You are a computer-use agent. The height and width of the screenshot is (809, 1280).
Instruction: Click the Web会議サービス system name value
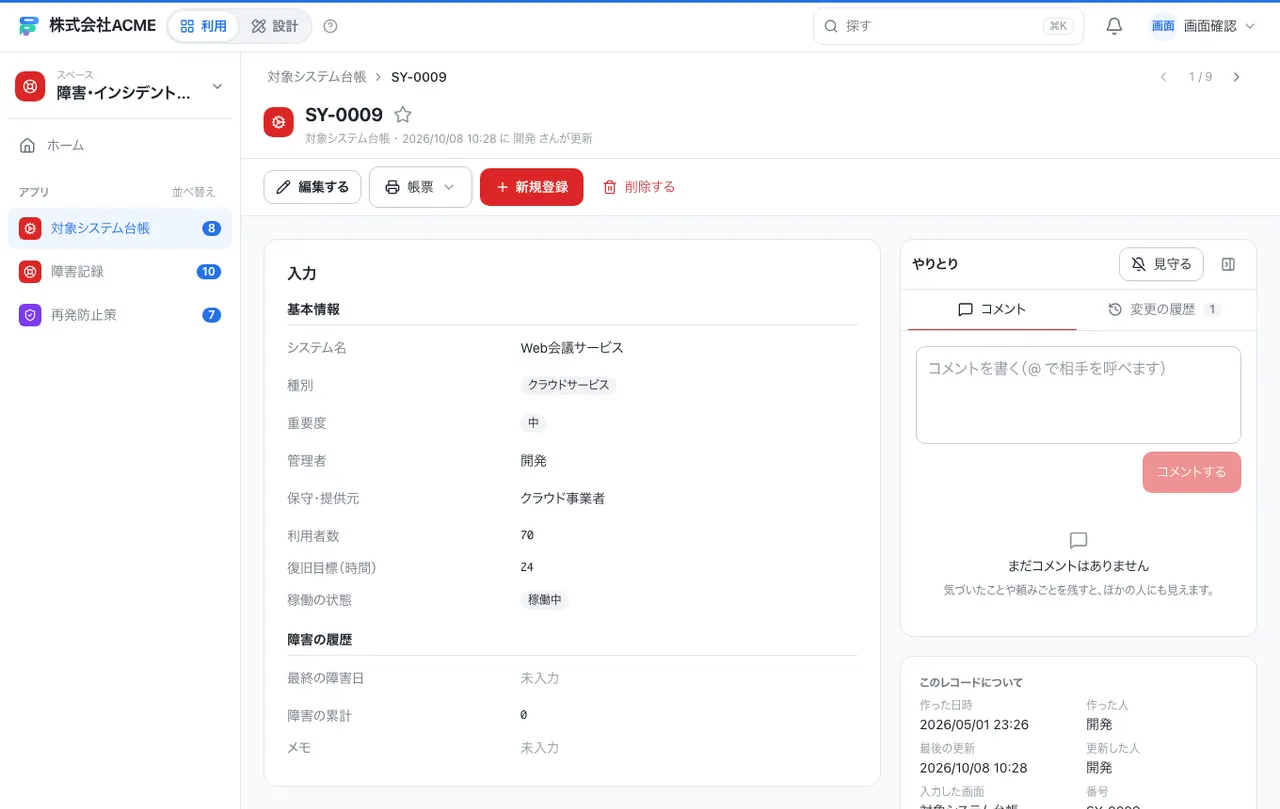(572, 348)
